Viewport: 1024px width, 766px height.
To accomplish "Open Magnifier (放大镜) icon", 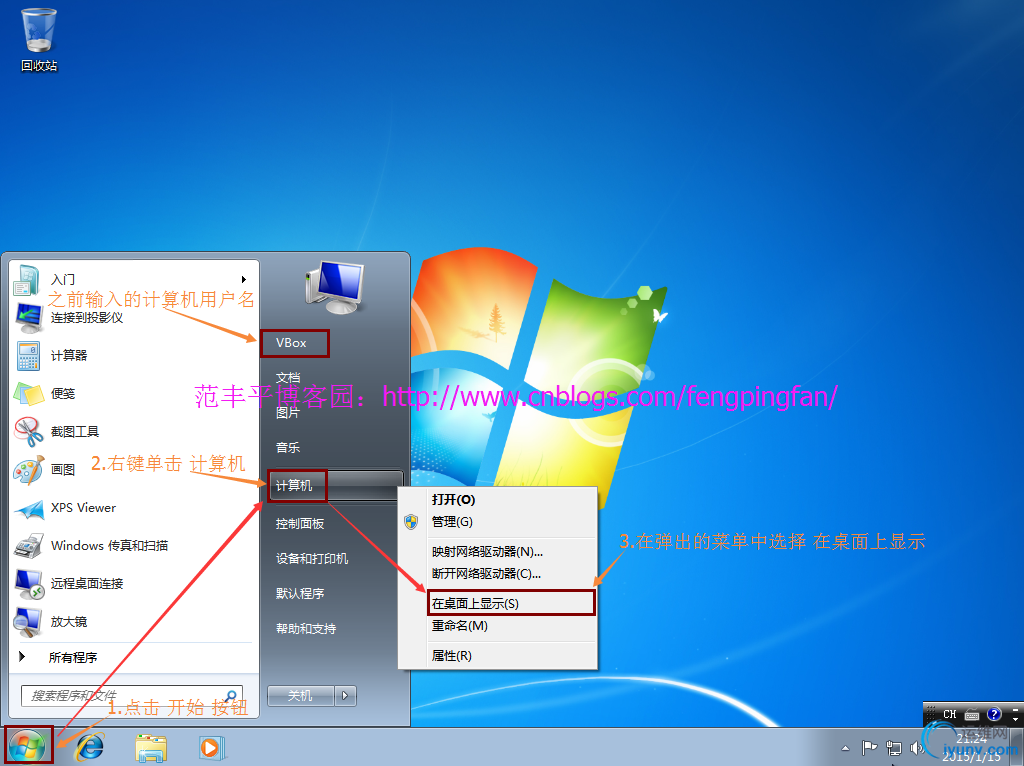I will click(28, 622).
